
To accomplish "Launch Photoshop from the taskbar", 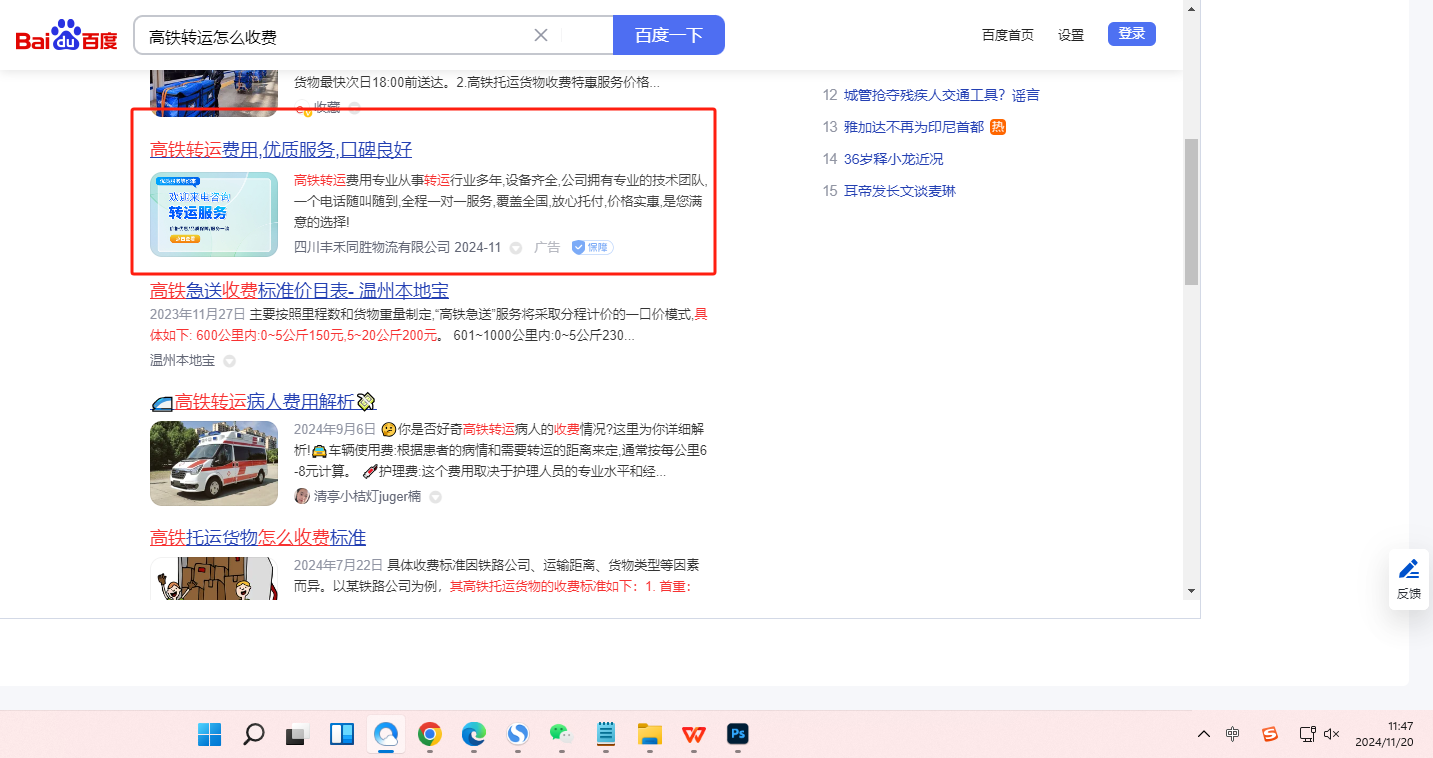I will [x=738, y=735].
